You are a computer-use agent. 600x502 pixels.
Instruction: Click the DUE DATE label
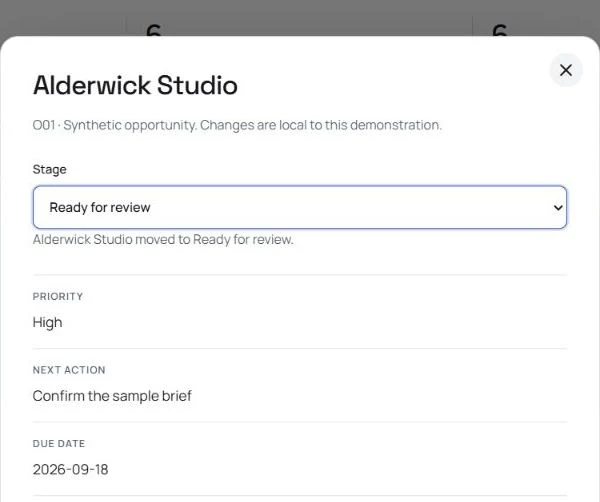(x=59, y=443)
